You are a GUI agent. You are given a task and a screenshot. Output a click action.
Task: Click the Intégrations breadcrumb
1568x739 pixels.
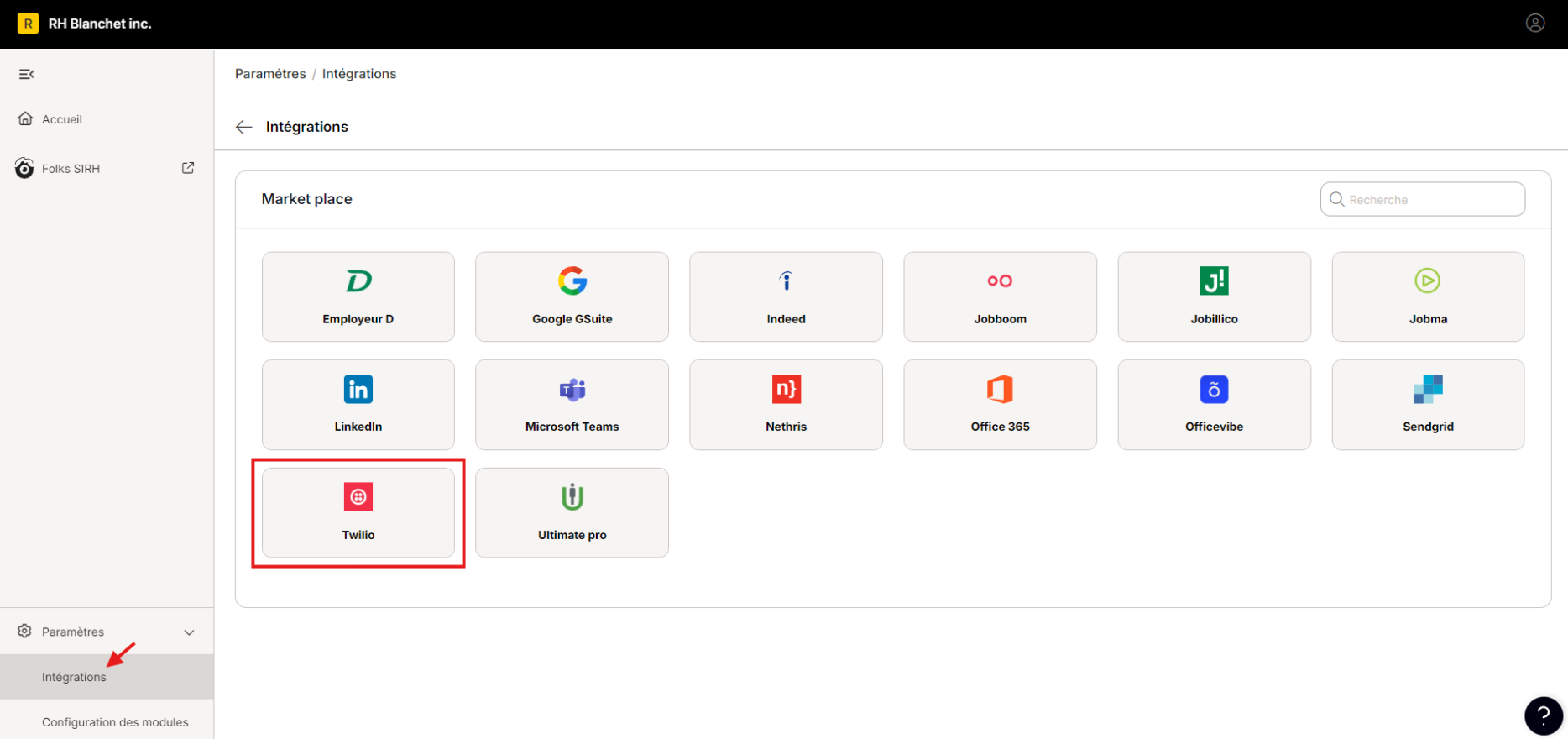(x=359, y=74)
